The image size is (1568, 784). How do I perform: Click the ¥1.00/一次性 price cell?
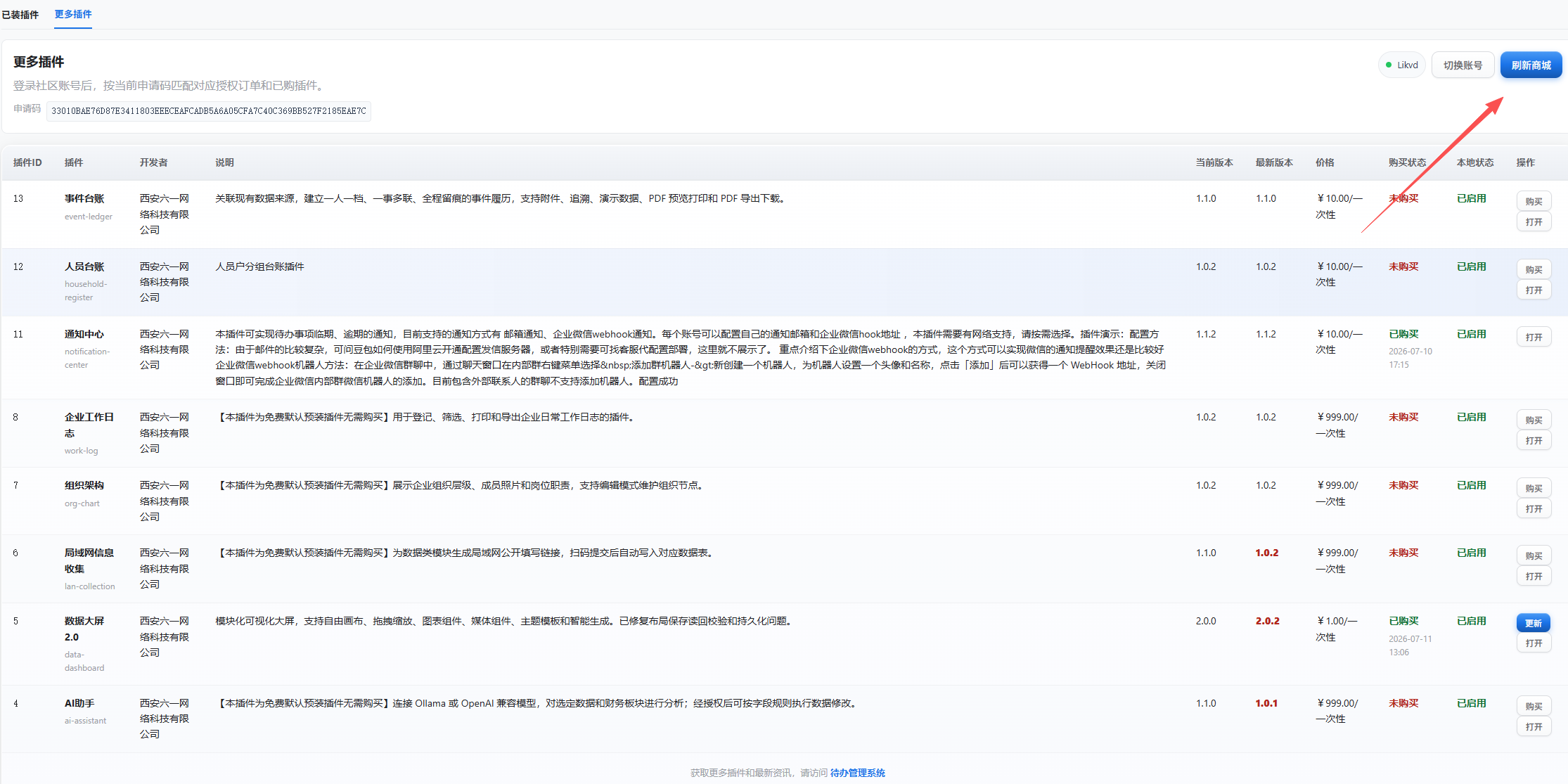pyautogui.click(x=1337, y=629)
